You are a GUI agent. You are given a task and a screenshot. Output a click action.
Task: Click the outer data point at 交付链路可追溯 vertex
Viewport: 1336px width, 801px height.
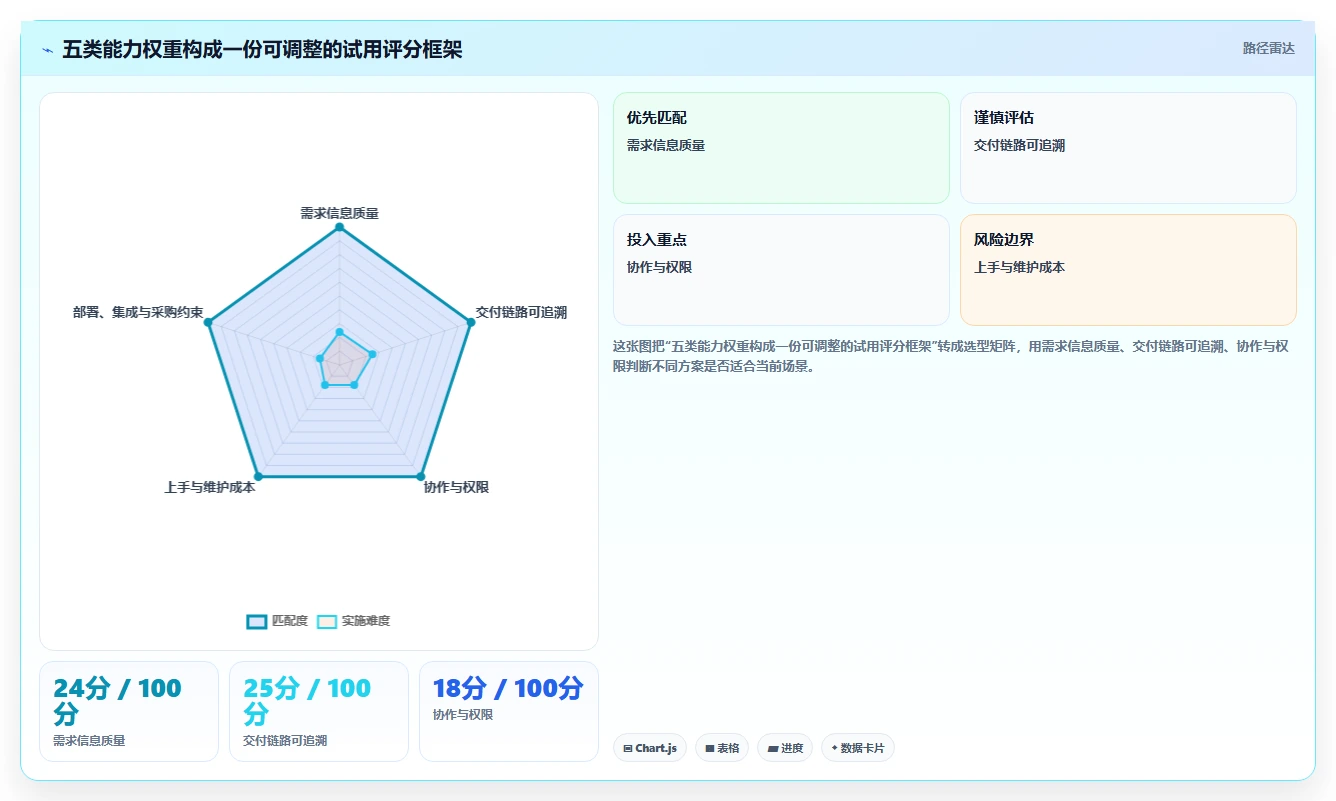(x=470, y=322)
